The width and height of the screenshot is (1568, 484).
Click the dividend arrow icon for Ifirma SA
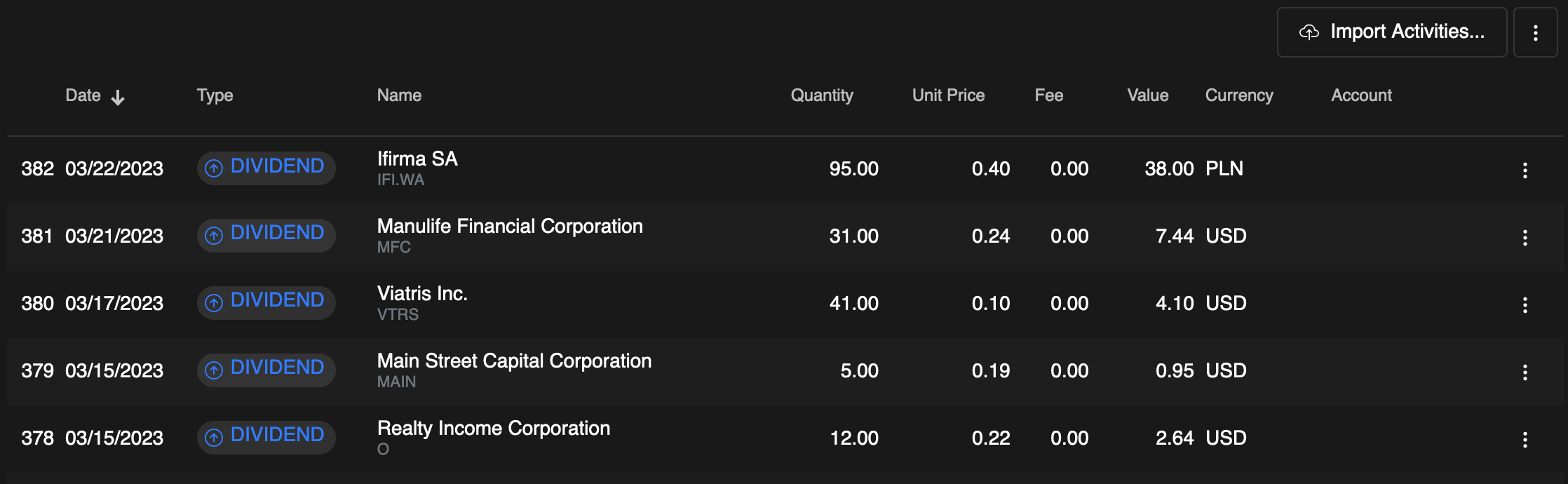(x=214, y=168)
